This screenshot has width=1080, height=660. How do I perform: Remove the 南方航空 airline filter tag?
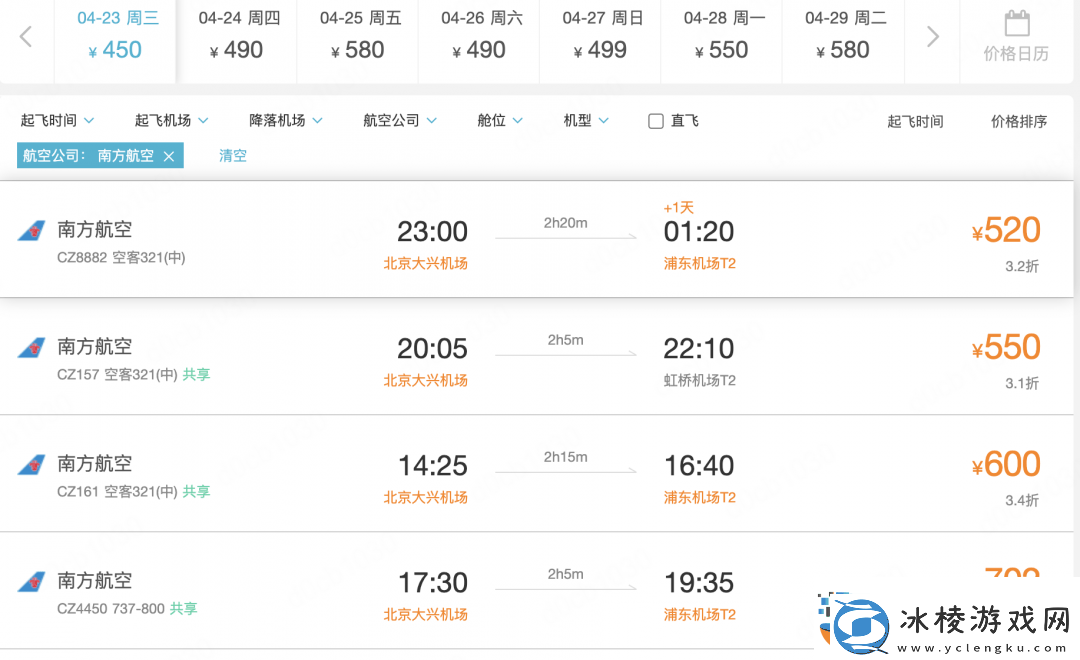coord(169,156)
